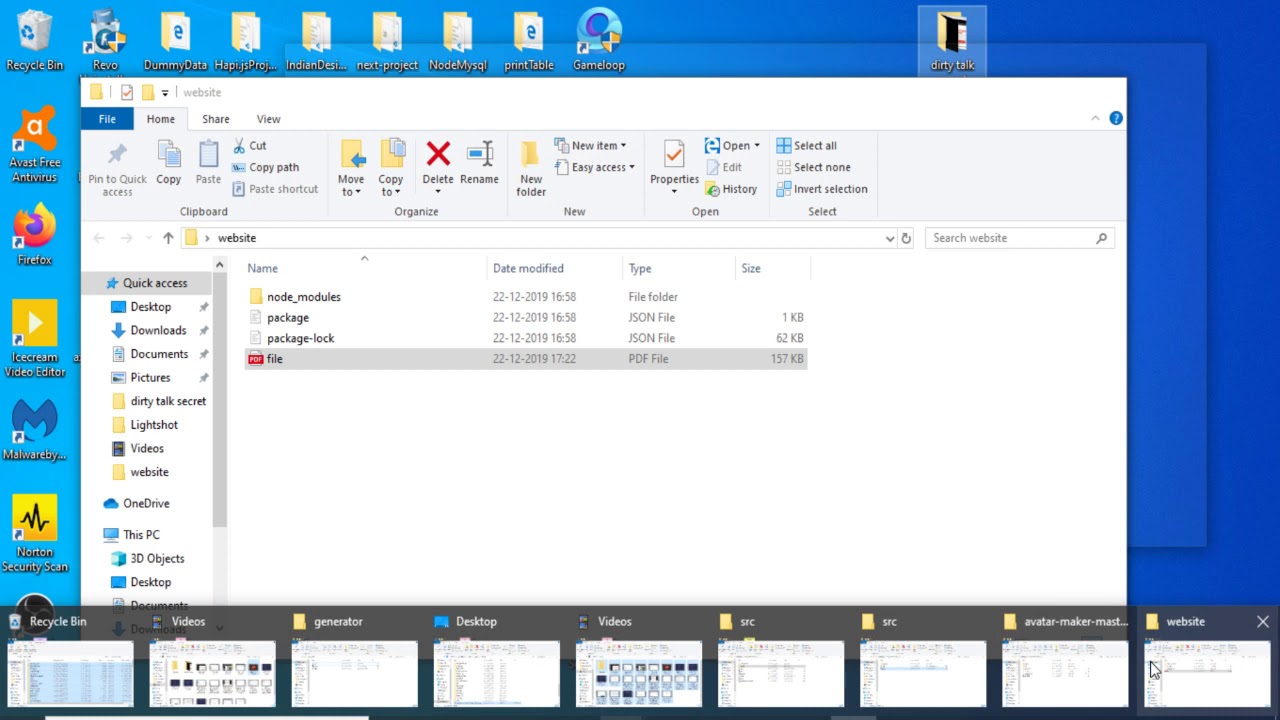Go up one folder level

168,238
